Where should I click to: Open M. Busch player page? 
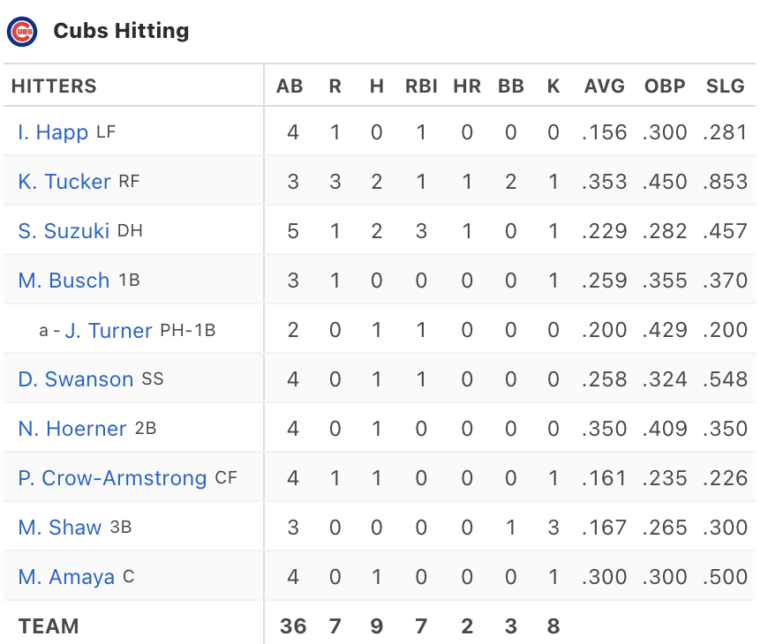click(64, 281)
